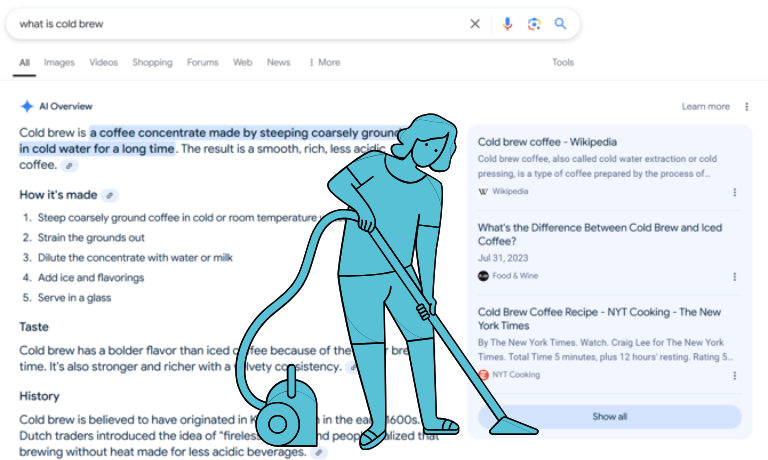The height and width of the screenshot is (460, 768).
Task: Switch to the Web tab
Action: 242,62
